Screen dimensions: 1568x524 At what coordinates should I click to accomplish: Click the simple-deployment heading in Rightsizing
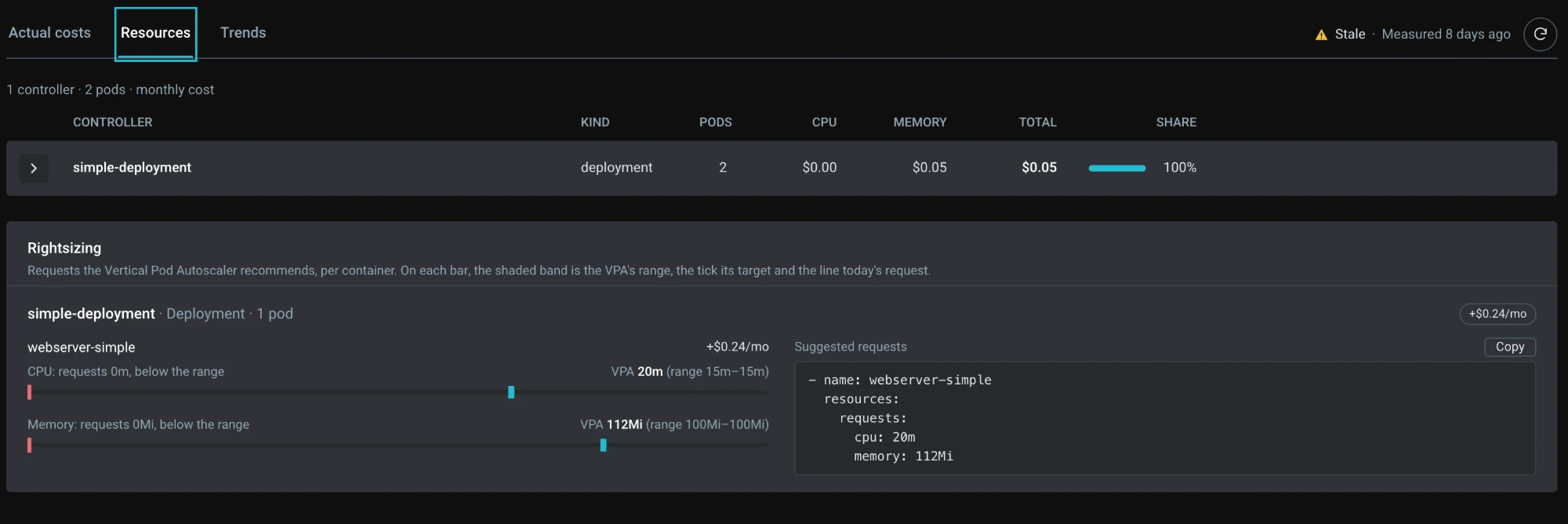tap(91, 313)
